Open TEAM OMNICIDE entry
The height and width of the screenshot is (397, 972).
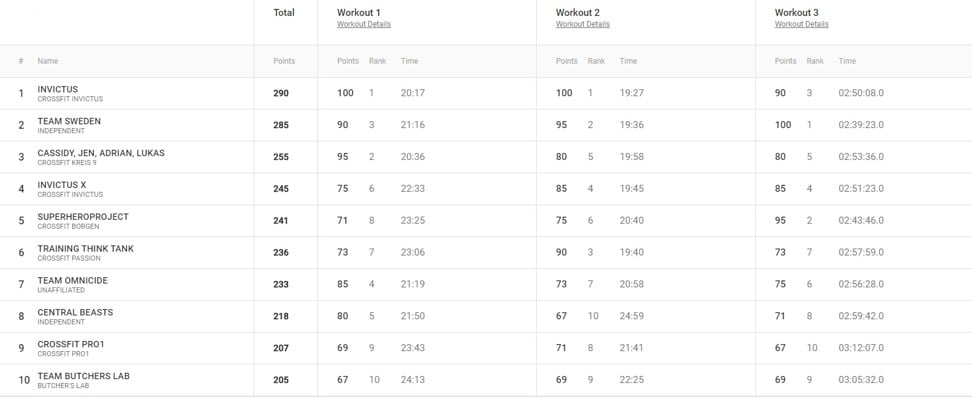pos(73,280)
